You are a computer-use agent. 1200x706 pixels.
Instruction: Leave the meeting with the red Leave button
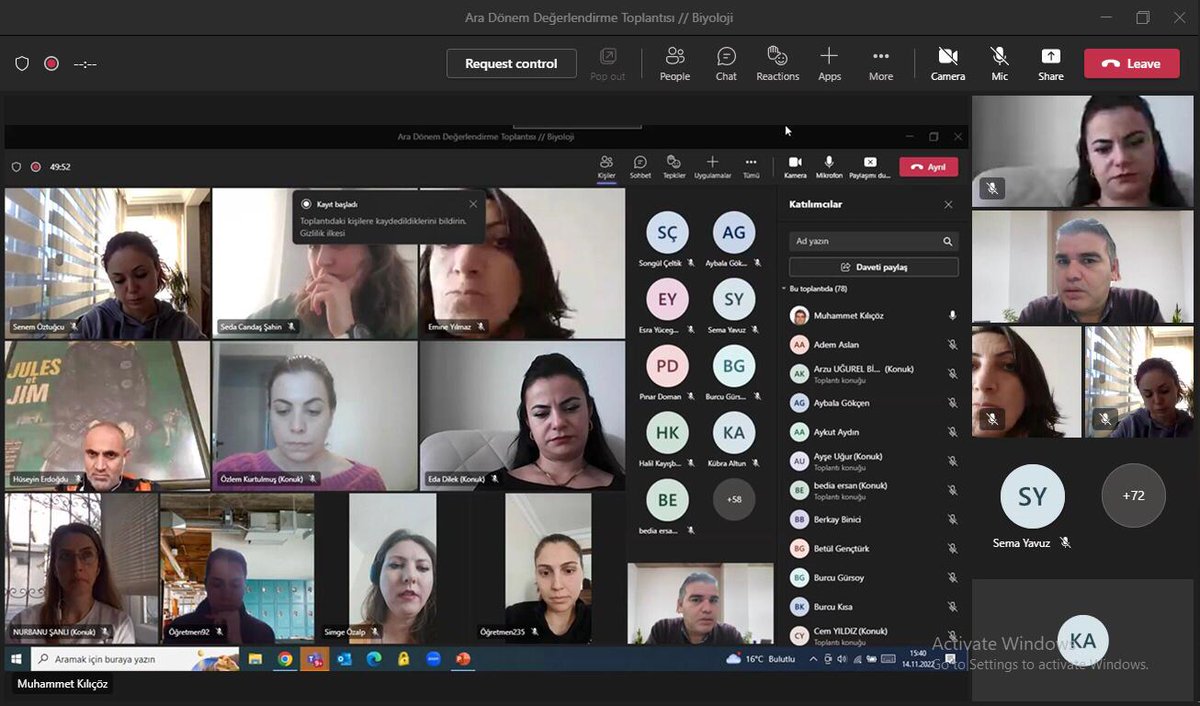click(1131, 64)
